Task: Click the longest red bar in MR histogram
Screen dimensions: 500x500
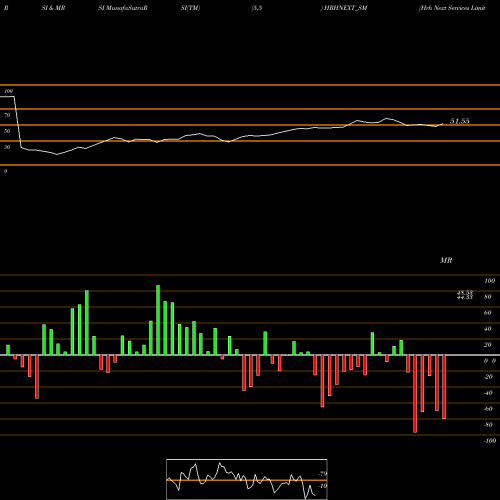Action: (x=415, y=394)
